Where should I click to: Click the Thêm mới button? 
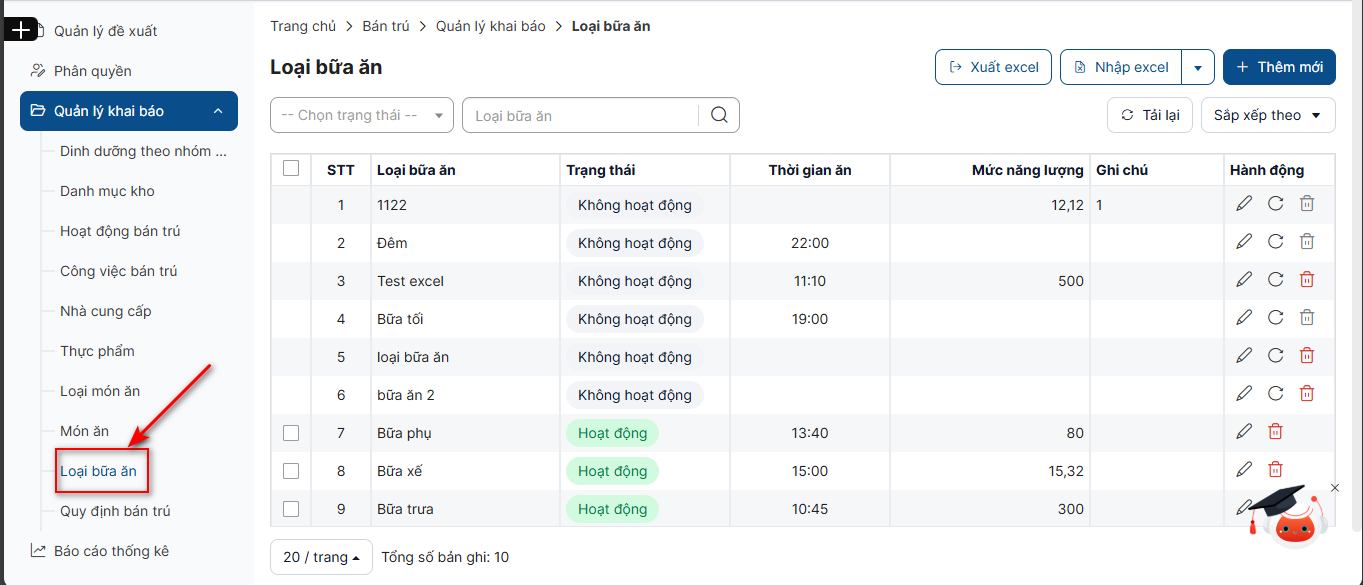[x=1278, y=67]
